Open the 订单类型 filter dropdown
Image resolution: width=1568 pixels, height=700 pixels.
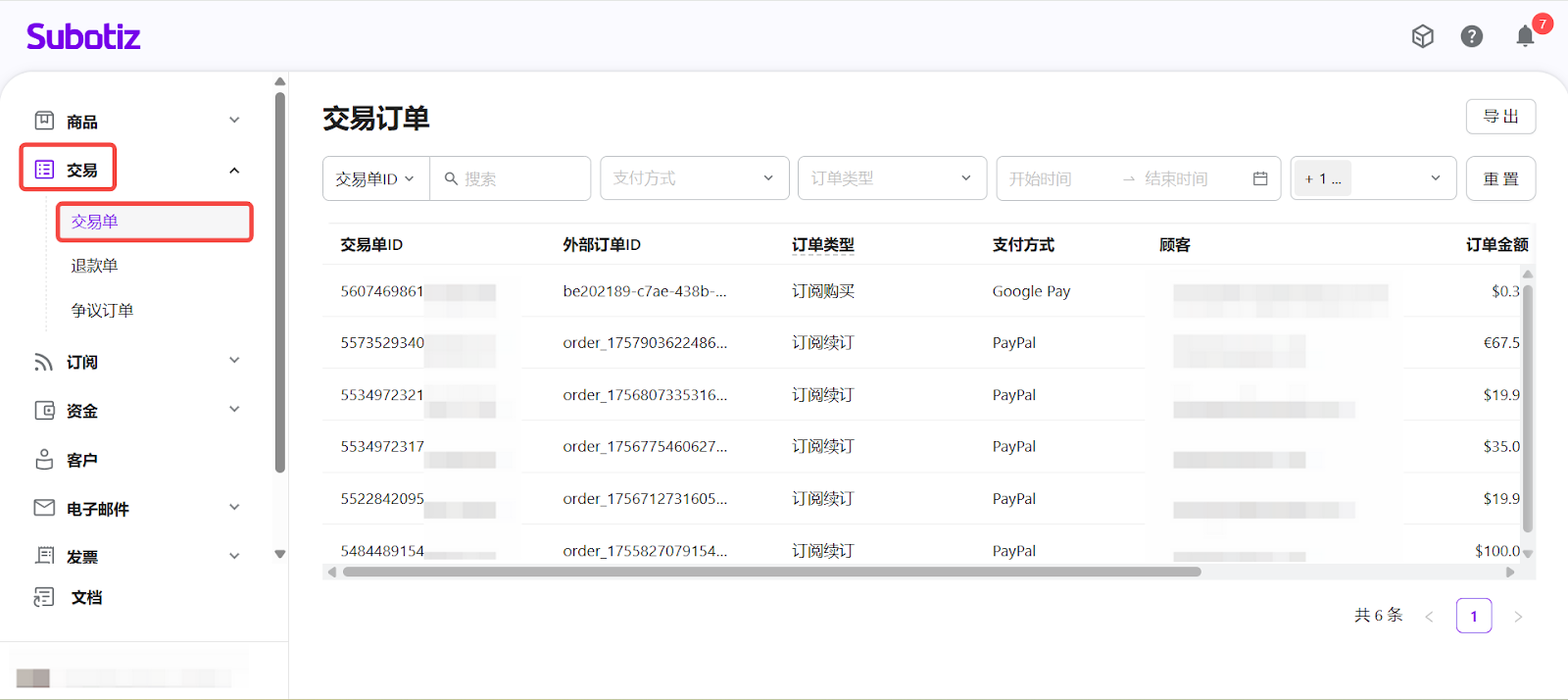tap(892, 178)
